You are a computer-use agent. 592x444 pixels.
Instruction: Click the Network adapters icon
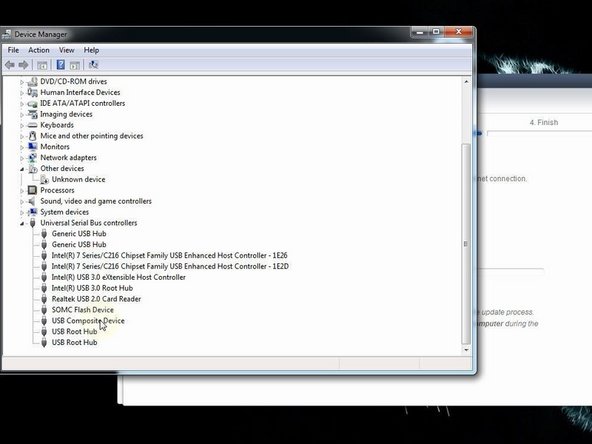coord(33,158)
